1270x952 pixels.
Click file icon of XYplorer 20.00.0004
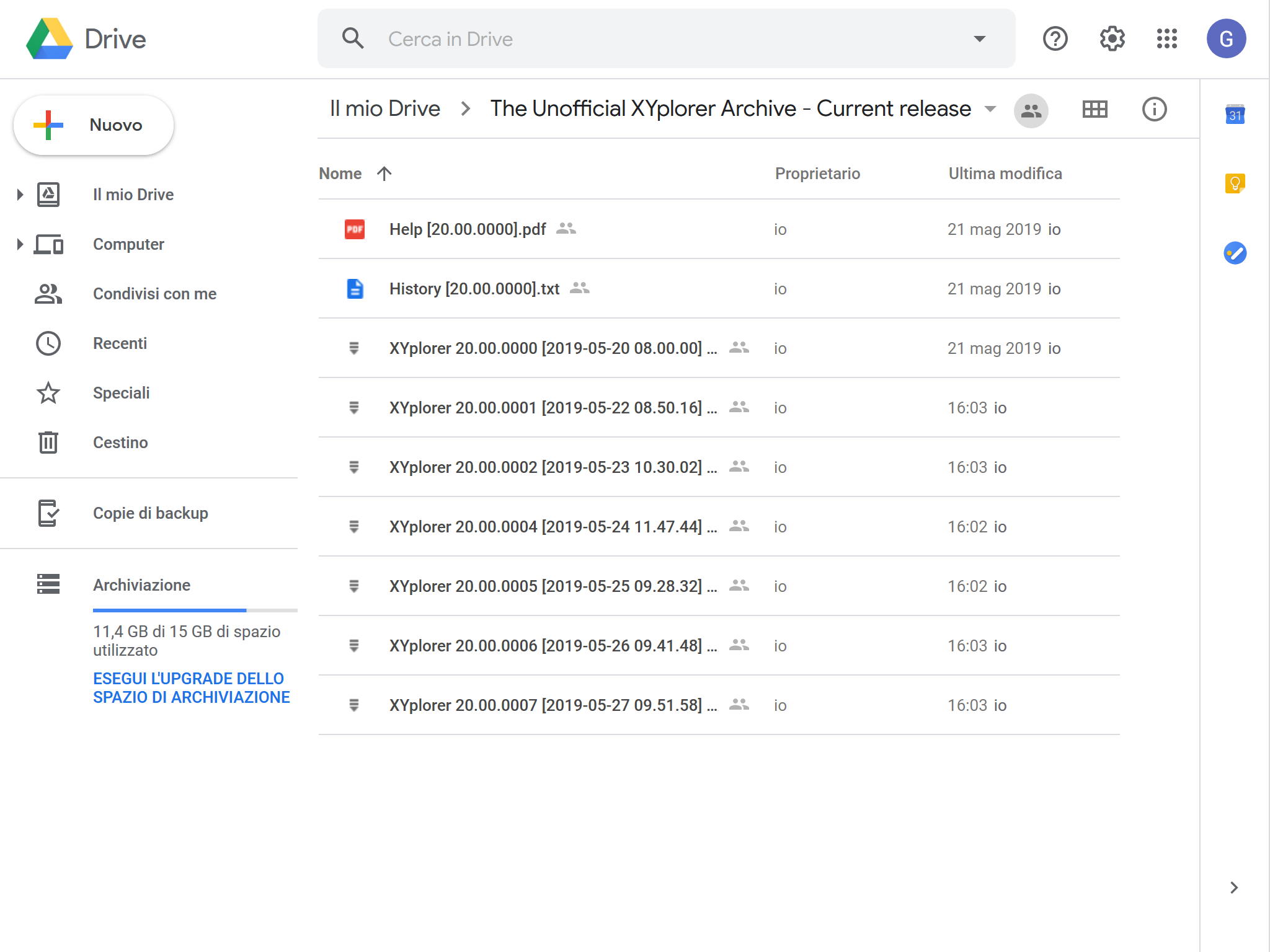click(x=354, y=527)
